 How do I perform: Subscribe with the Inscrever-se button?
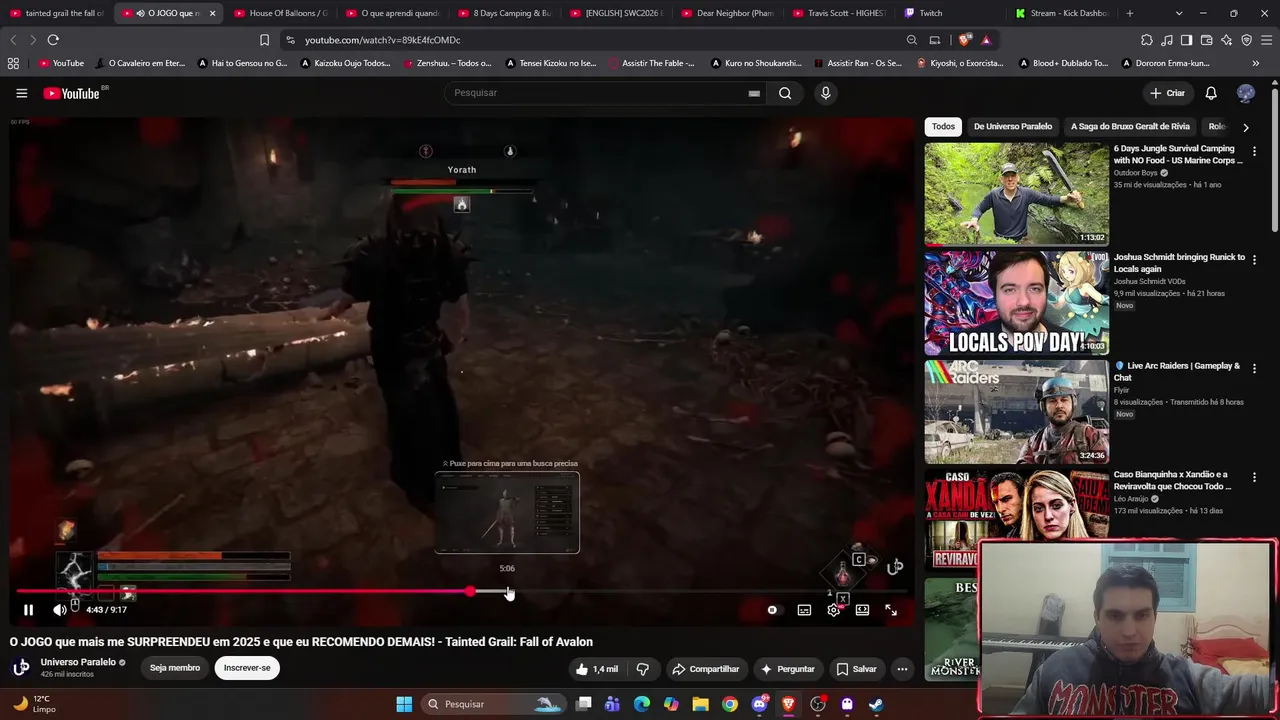click(247, 668)
